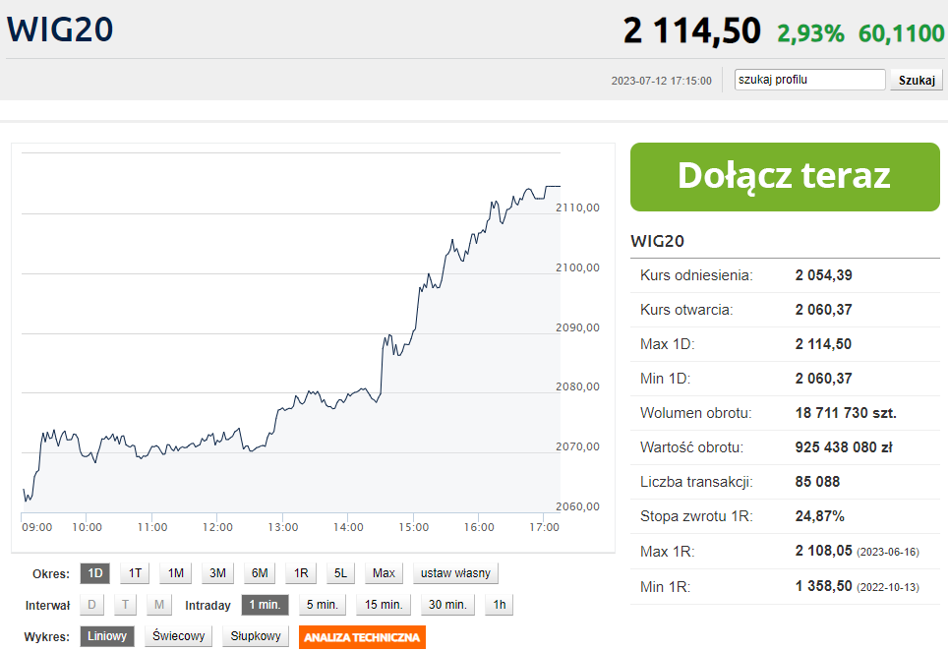Select the D interval button
This screenshot has width=948, height=651.
(x=92, y=604)
